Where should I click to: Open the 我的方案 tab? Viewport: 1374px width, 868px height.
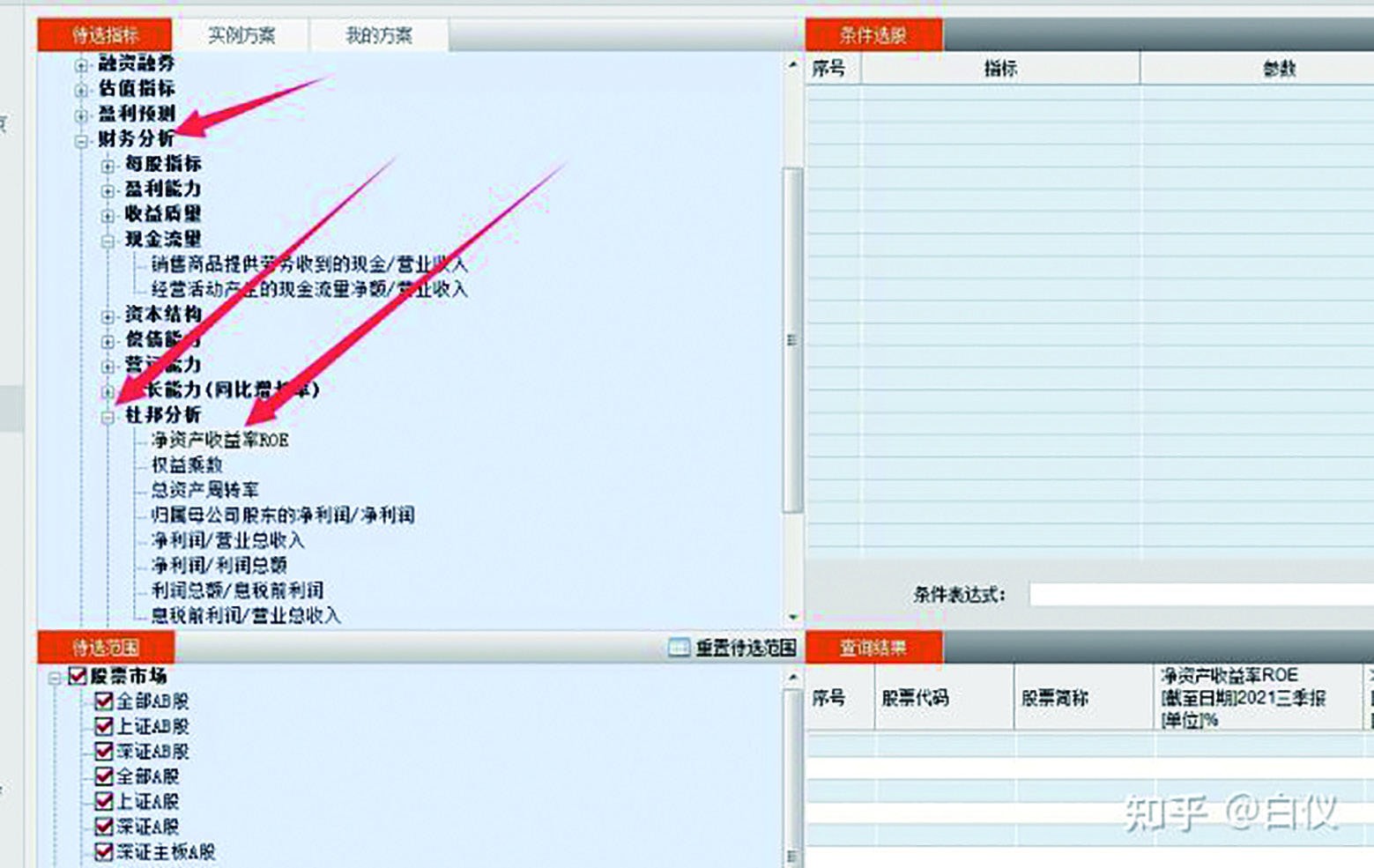(379, 35)
